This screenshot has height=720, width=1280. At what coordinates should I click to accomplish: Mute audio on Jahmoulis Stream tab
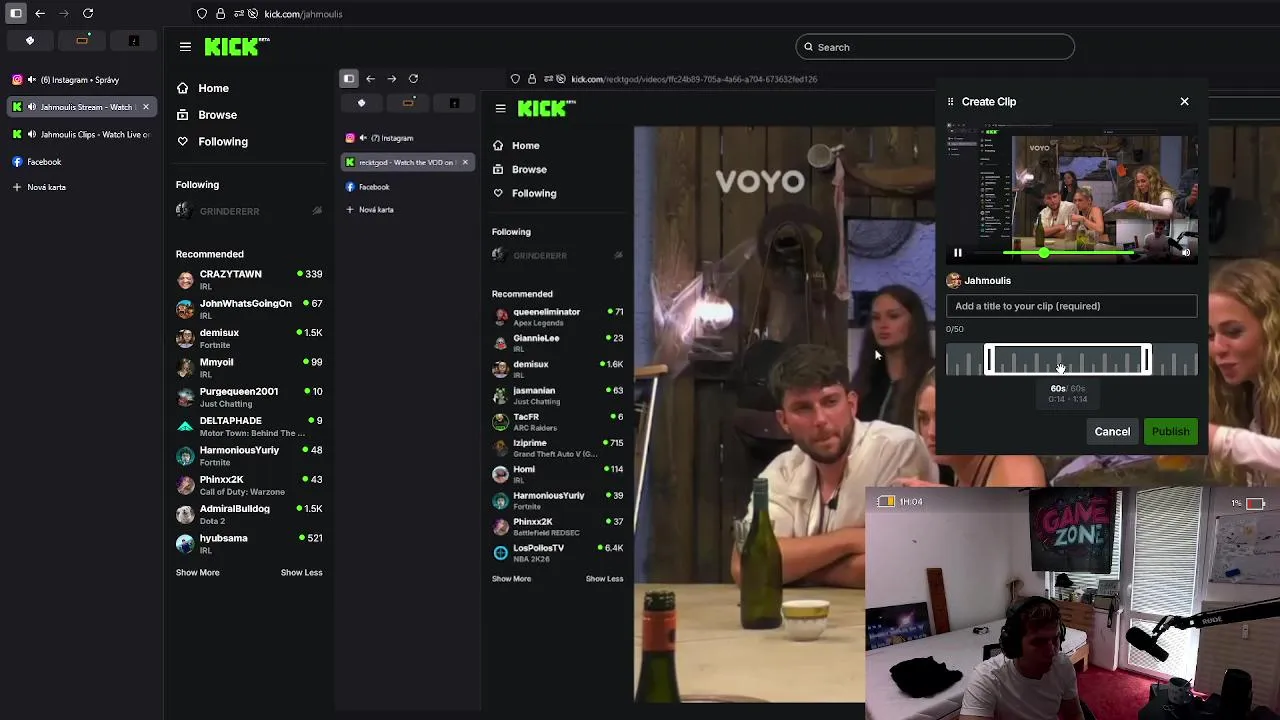(x=32, y=107)
